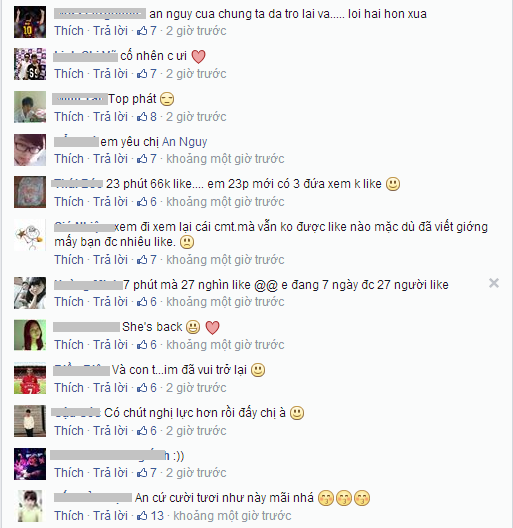This screenshot has height=528, width=513.
Task: Click Thích under the 'an nguy cua chung ta' comment
Action: tap(69, 31)
